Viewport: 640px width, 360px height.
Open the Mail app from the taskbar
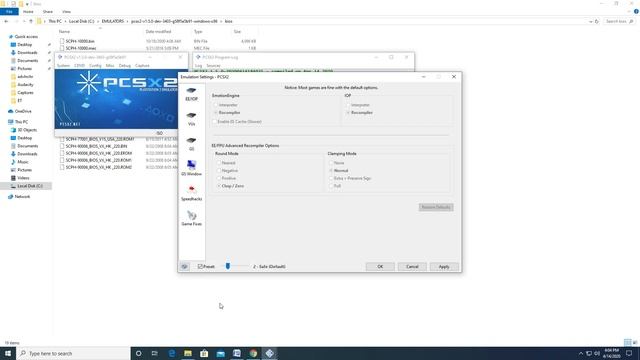[x=220, y=353]
